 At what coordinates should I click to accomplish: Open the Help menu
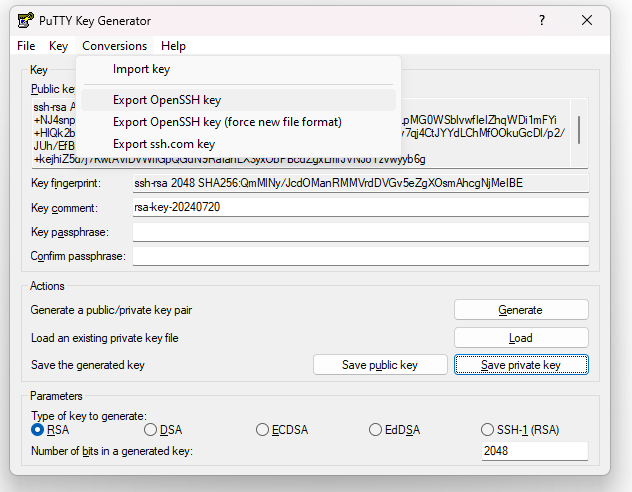(x=173, y=46)
